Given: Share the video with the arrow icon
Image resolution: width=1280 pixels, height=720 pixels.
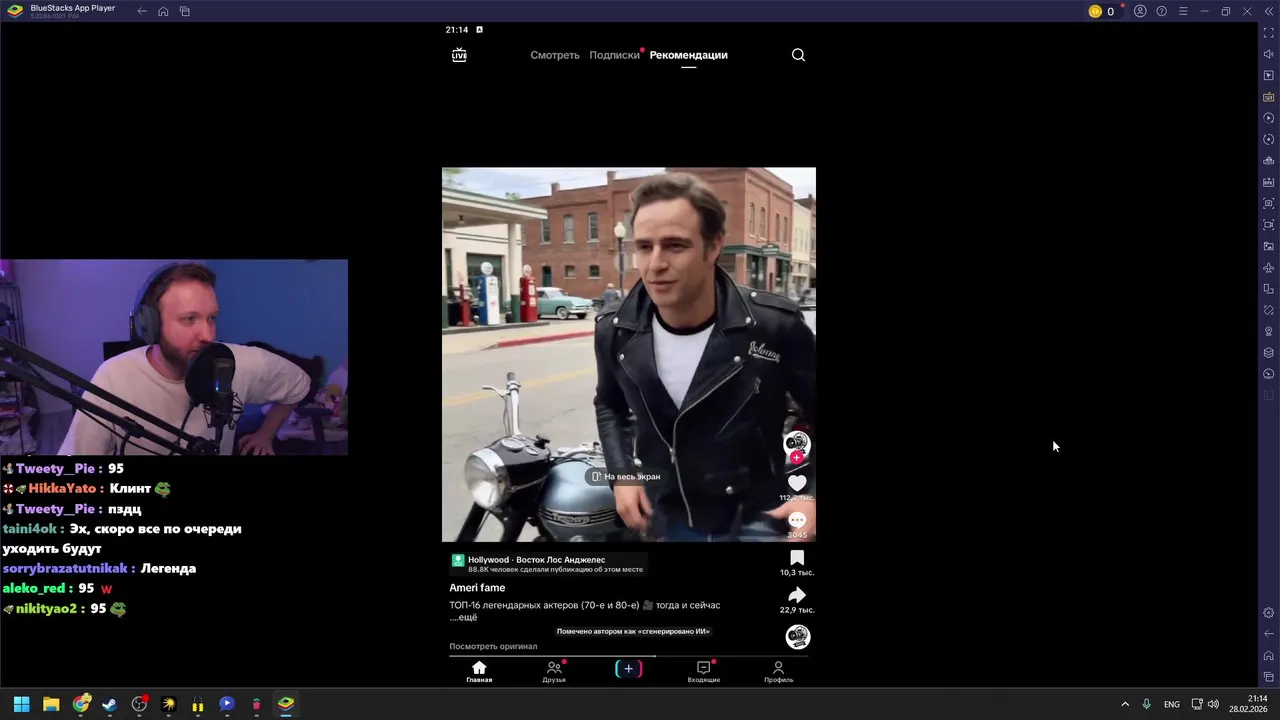Looking at the screenshot, I should click(x=797, y=595).
